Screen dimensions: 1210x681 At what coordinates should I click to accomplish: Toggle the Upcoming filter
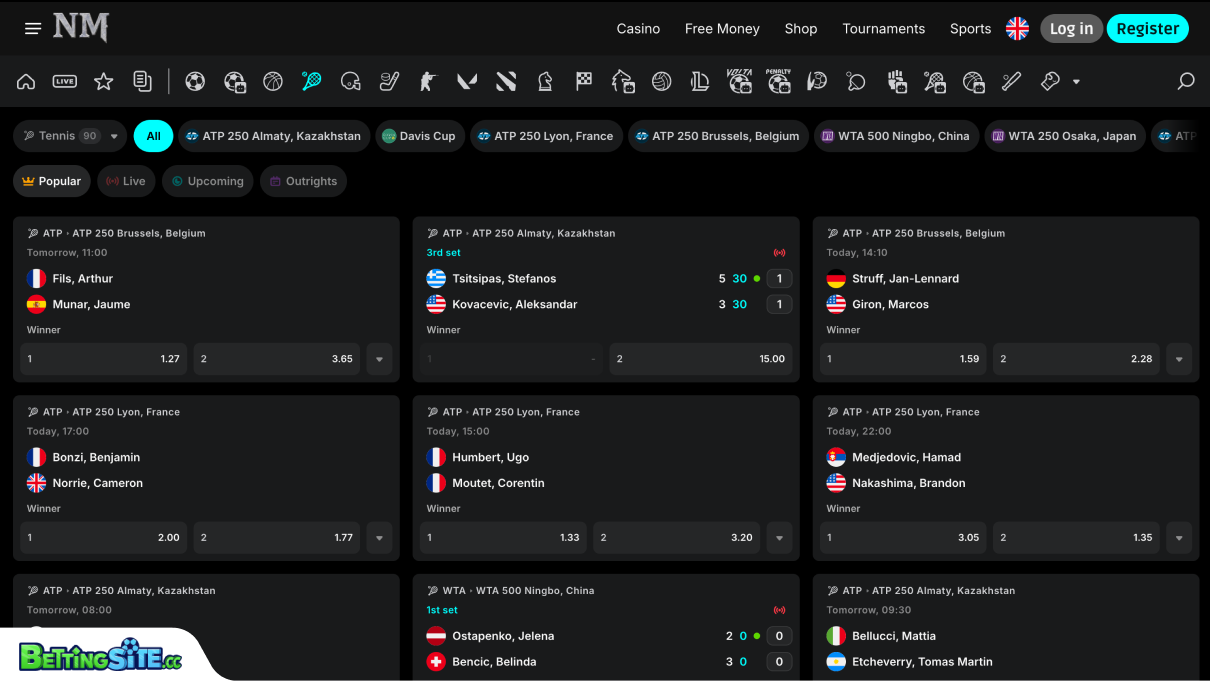(207, 181)
